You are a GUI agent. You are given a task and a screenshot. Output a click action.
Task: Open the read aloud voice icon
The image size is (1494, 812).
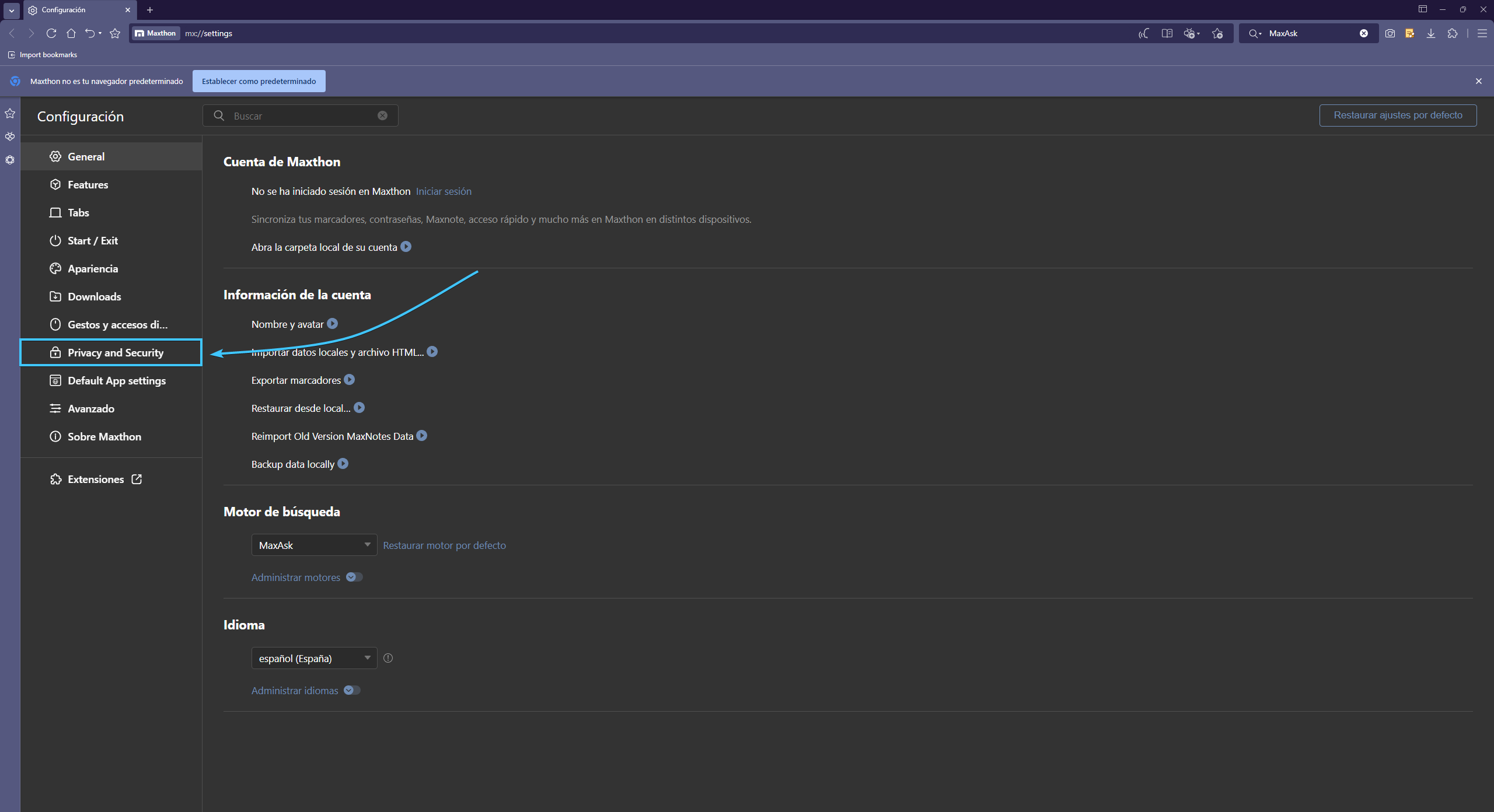tap(1143, 33)
